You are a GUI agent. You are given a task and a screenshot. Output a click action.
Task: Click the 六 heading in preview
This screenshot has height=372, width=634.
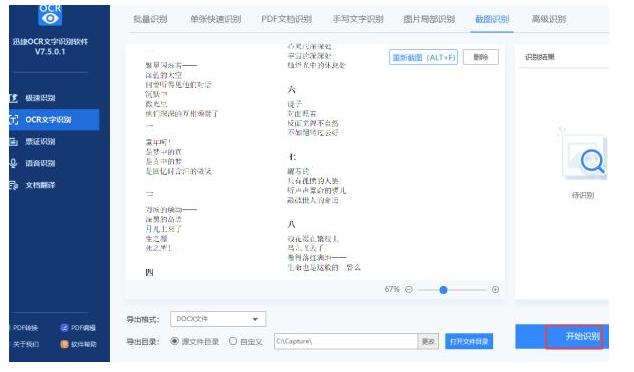292,89
